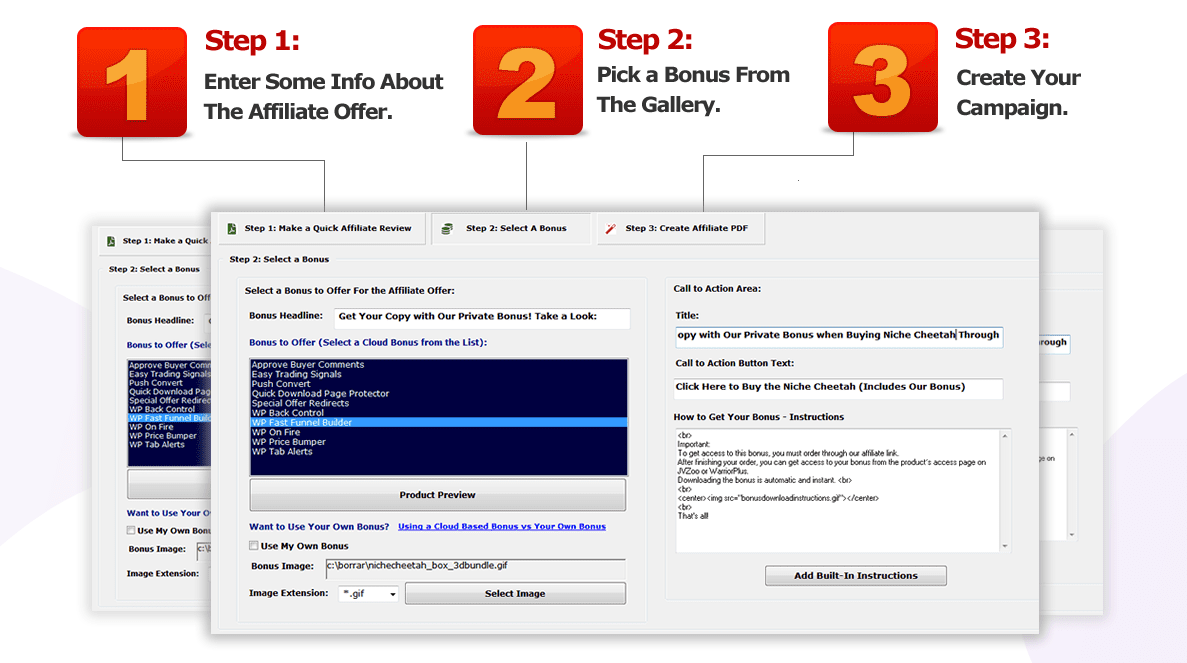Screen dimensions: 1187x663
Task: Enable the Use My Own Bonus checkbox
Action: click(x=254, y=546)
